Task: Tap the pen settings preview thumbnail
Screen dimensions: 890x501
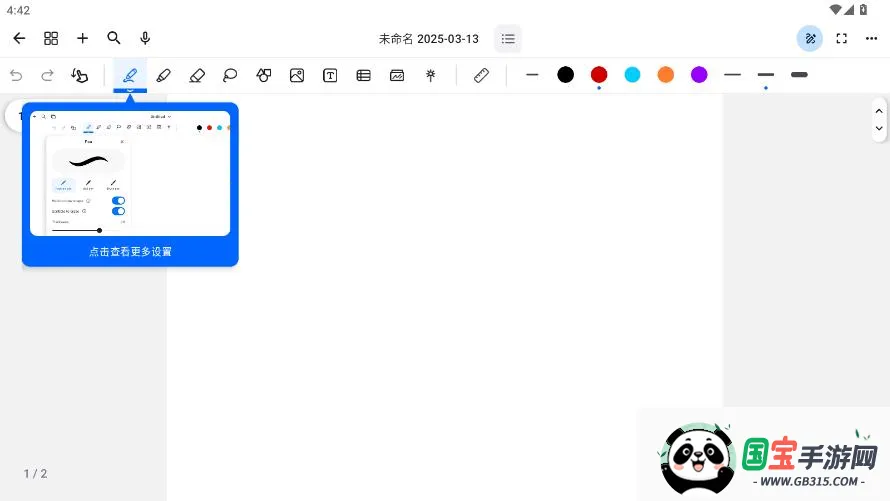Action: [x=130, y=173]
